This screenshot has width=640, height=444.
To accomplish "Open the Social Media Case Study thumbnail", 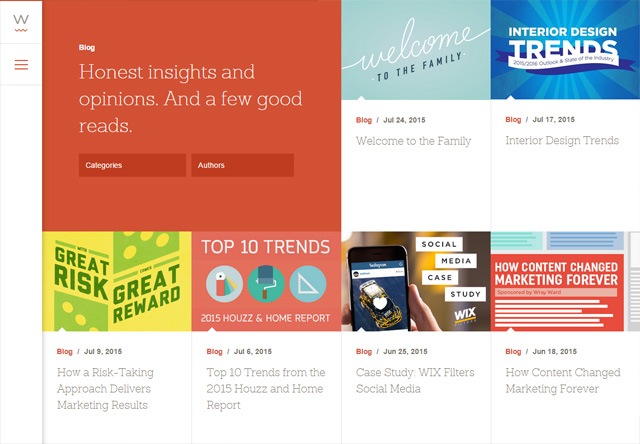I will coord(416,281).
